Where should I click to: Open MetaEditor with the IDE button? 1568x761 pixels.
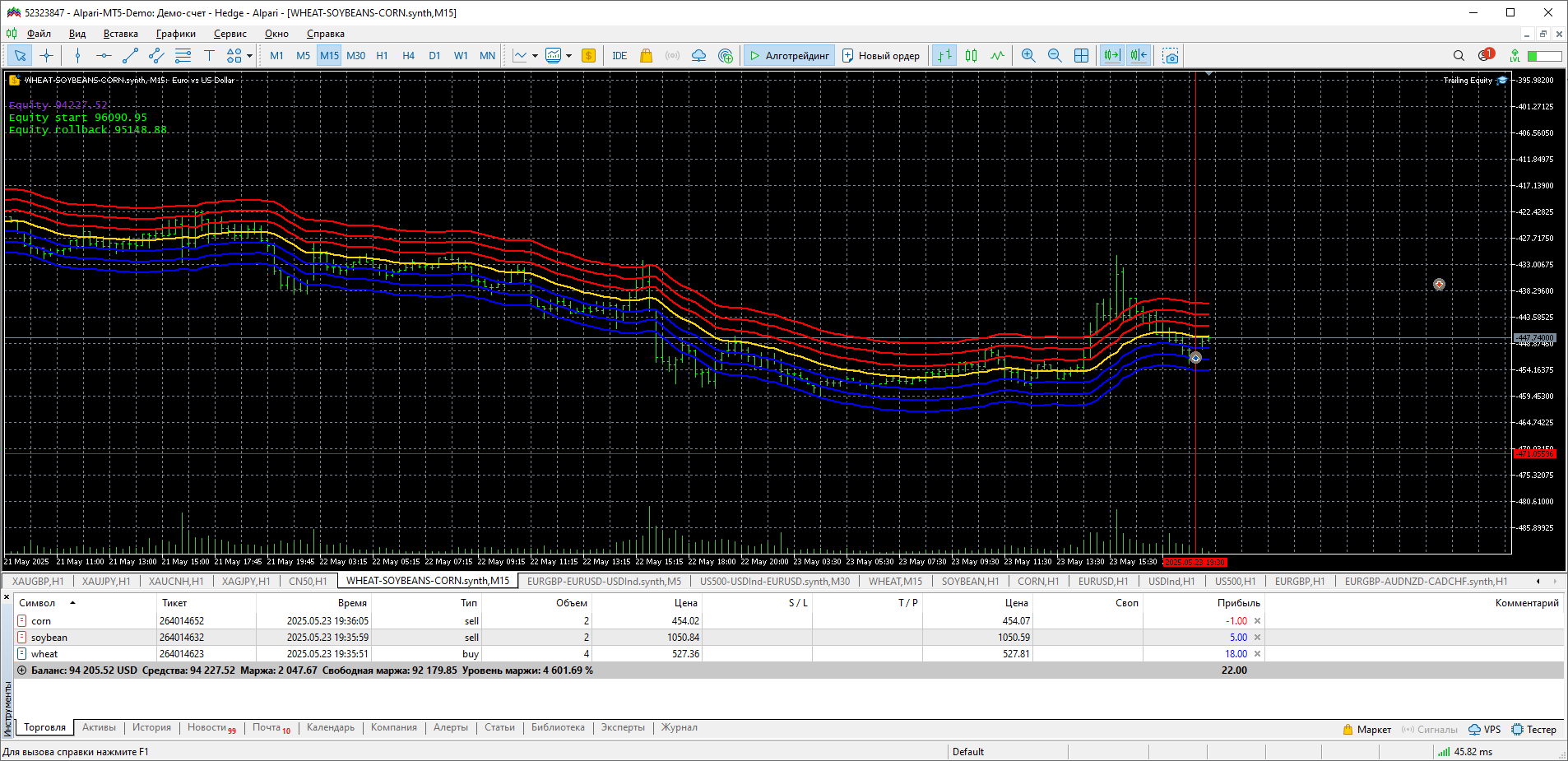619,56
